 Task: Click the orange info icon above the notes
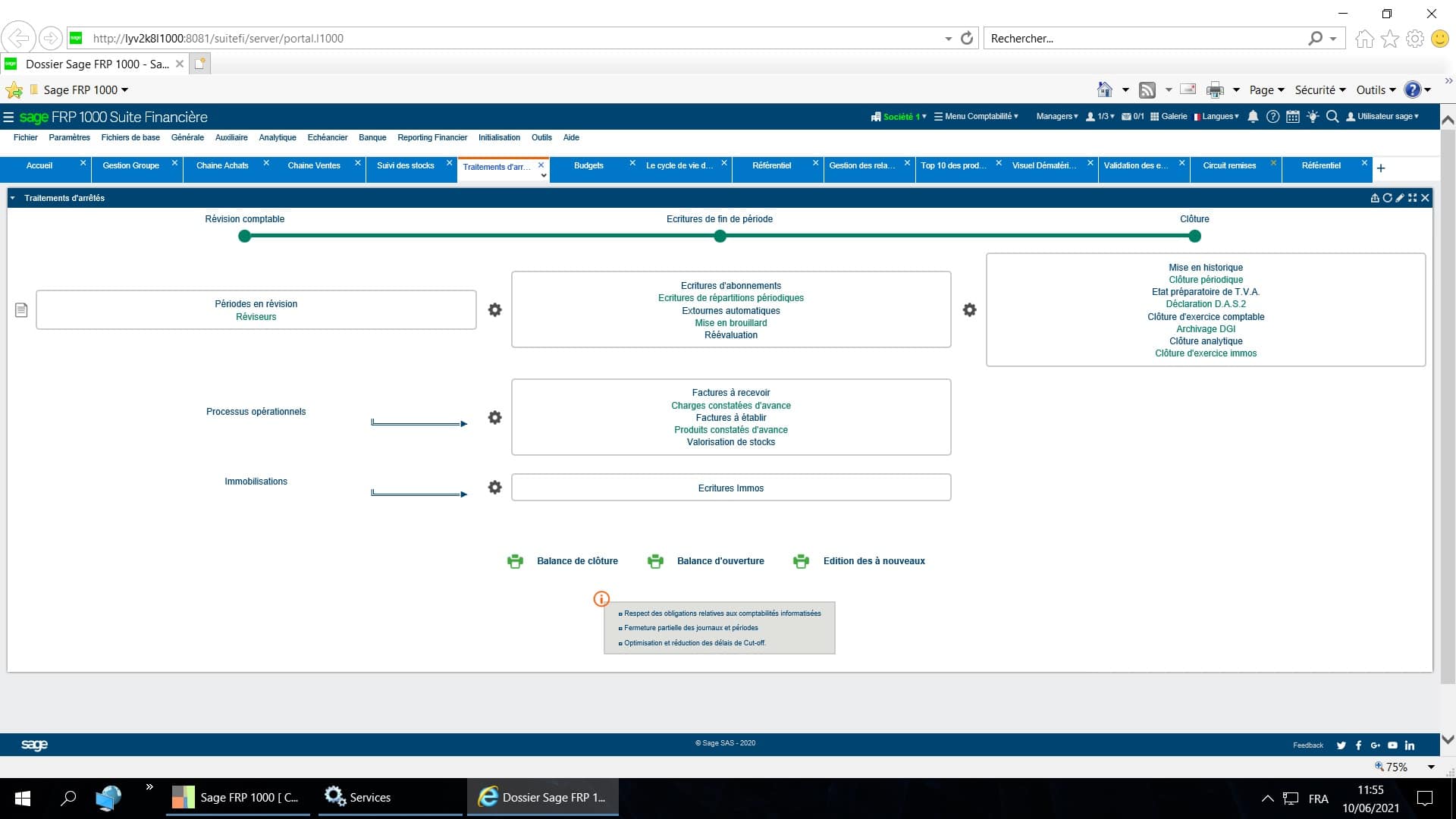point(601,598)
